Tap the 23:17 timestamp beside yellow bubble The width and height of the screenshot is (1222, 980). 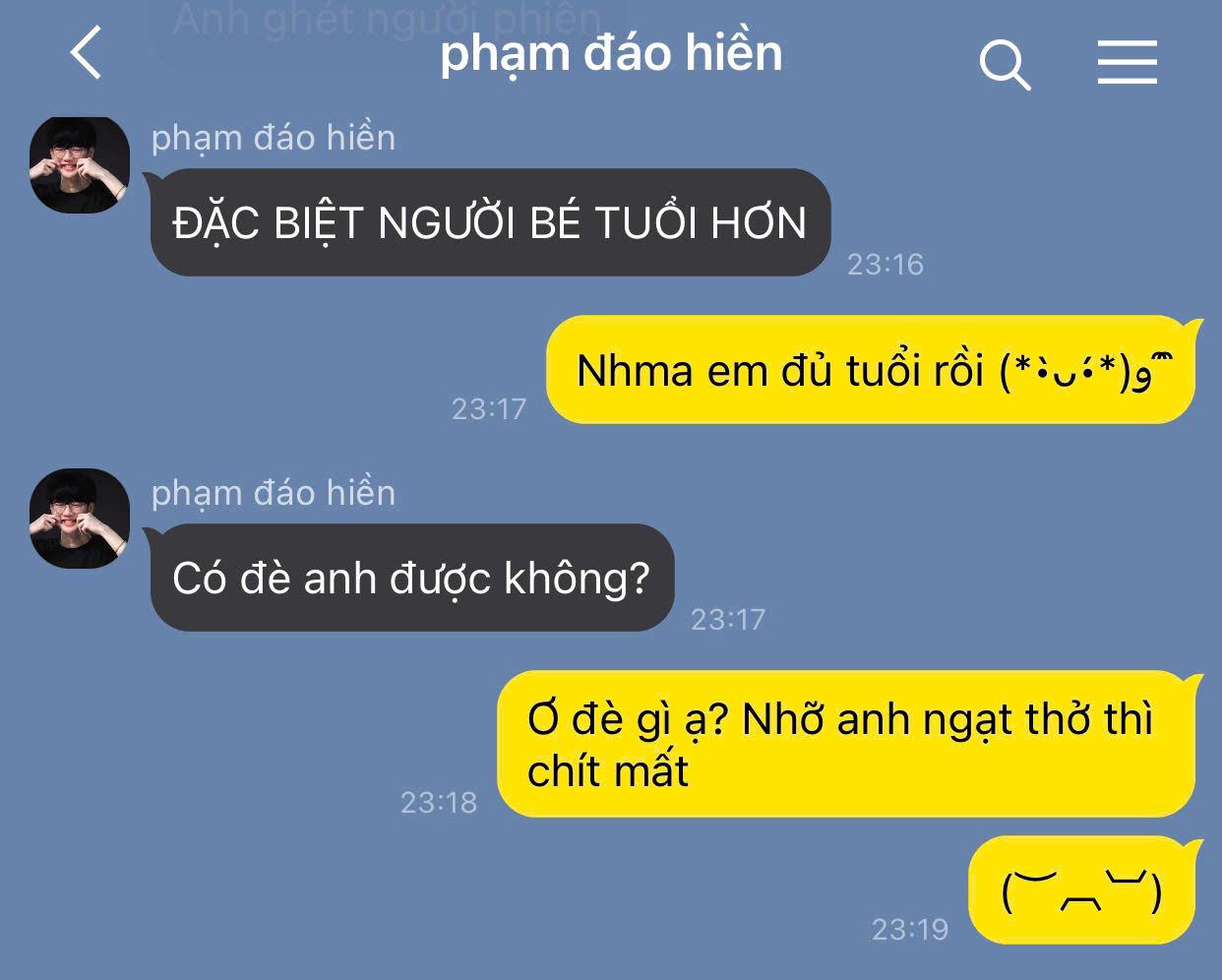click(489, 408)
